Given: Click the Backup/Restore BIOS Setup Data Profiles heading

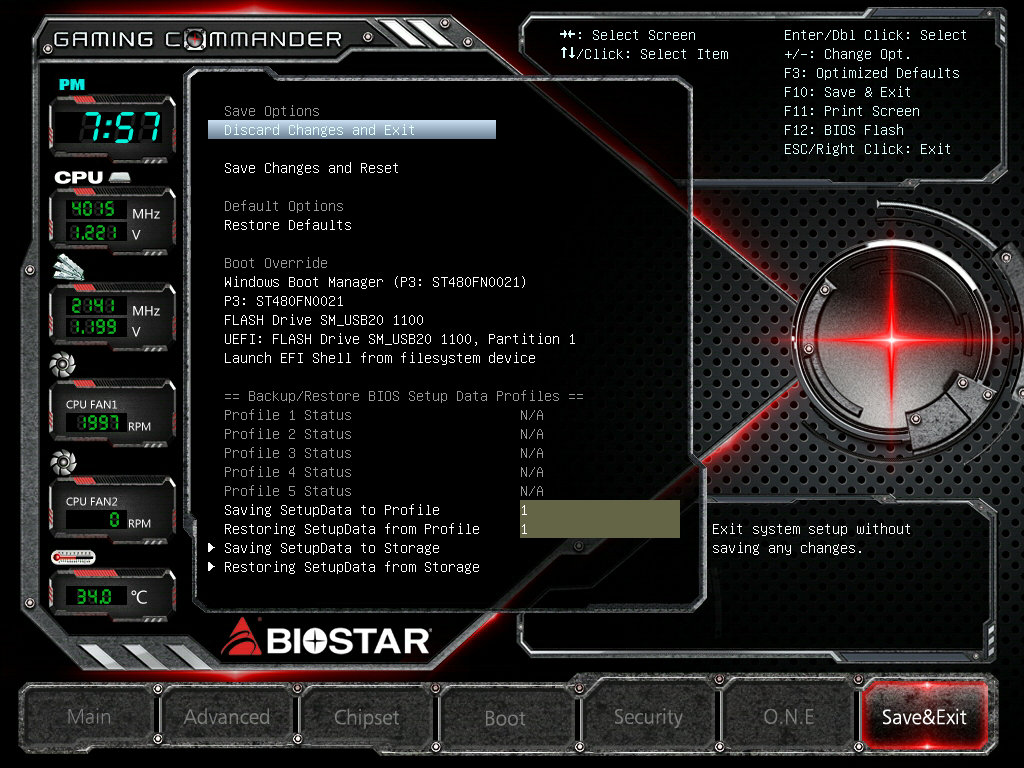Looking at the screenshot, I should pyautogui.click(x=404, y=396).
